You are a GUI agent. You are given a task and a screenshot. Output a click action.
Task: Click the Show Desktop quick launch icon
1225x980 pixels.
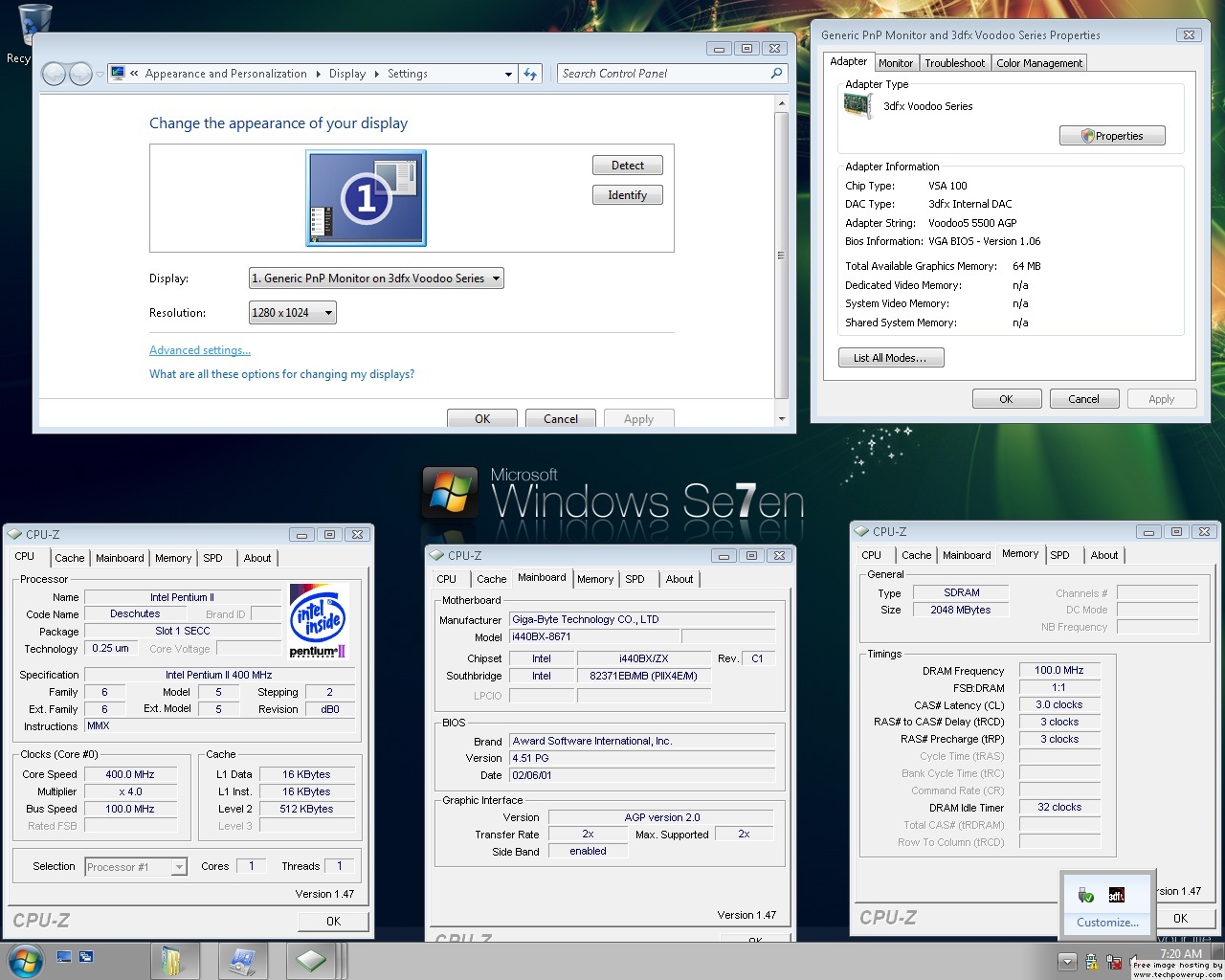[x=64, y=956]
